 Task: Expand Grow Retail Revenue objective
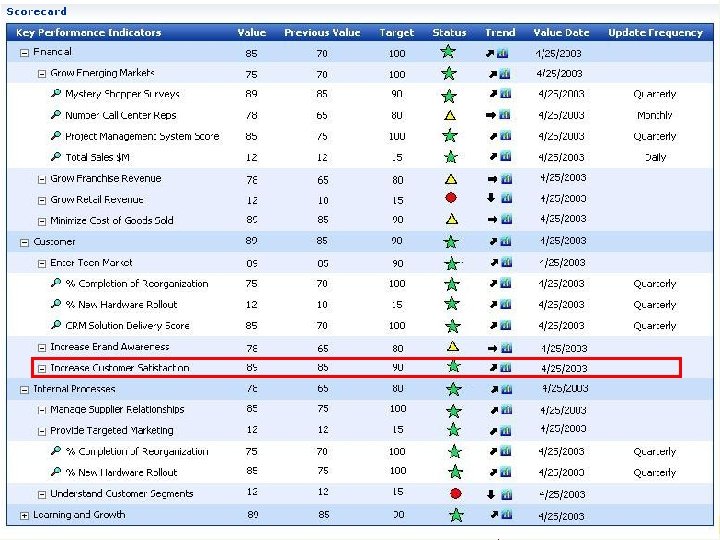tap(42, 201)
